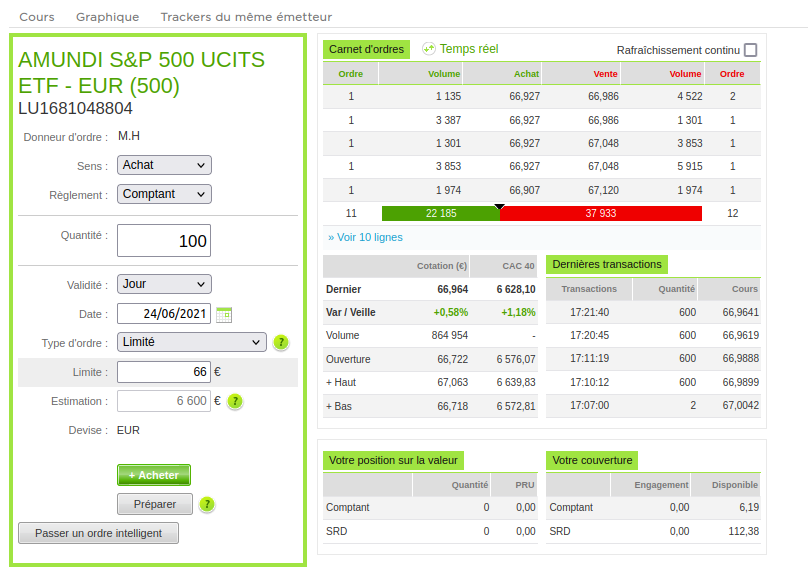Open the Validité dropdown set to Jour
This screenshot has width=808, height=579.
(164, 284)
